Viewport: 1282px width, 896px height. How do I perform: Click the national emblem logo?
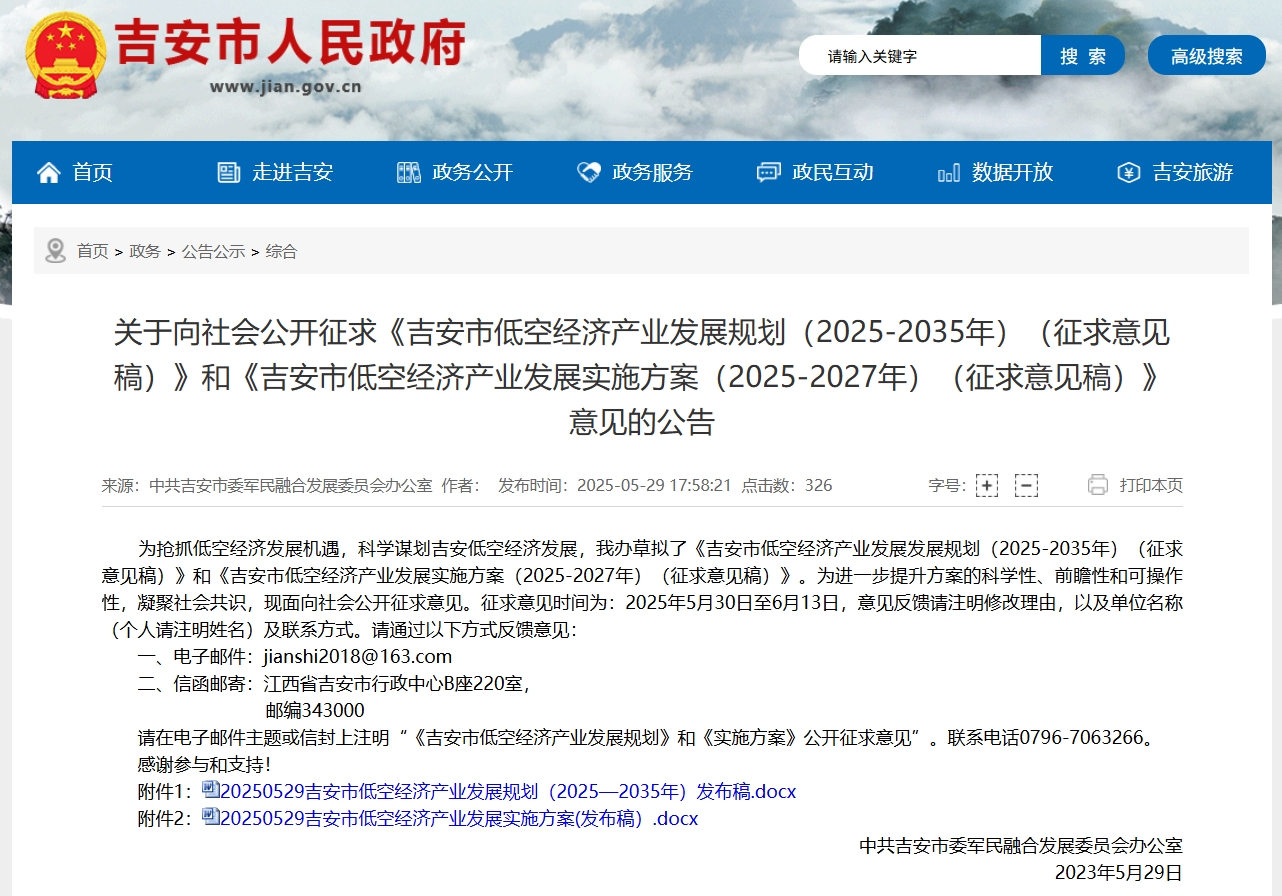65,56
